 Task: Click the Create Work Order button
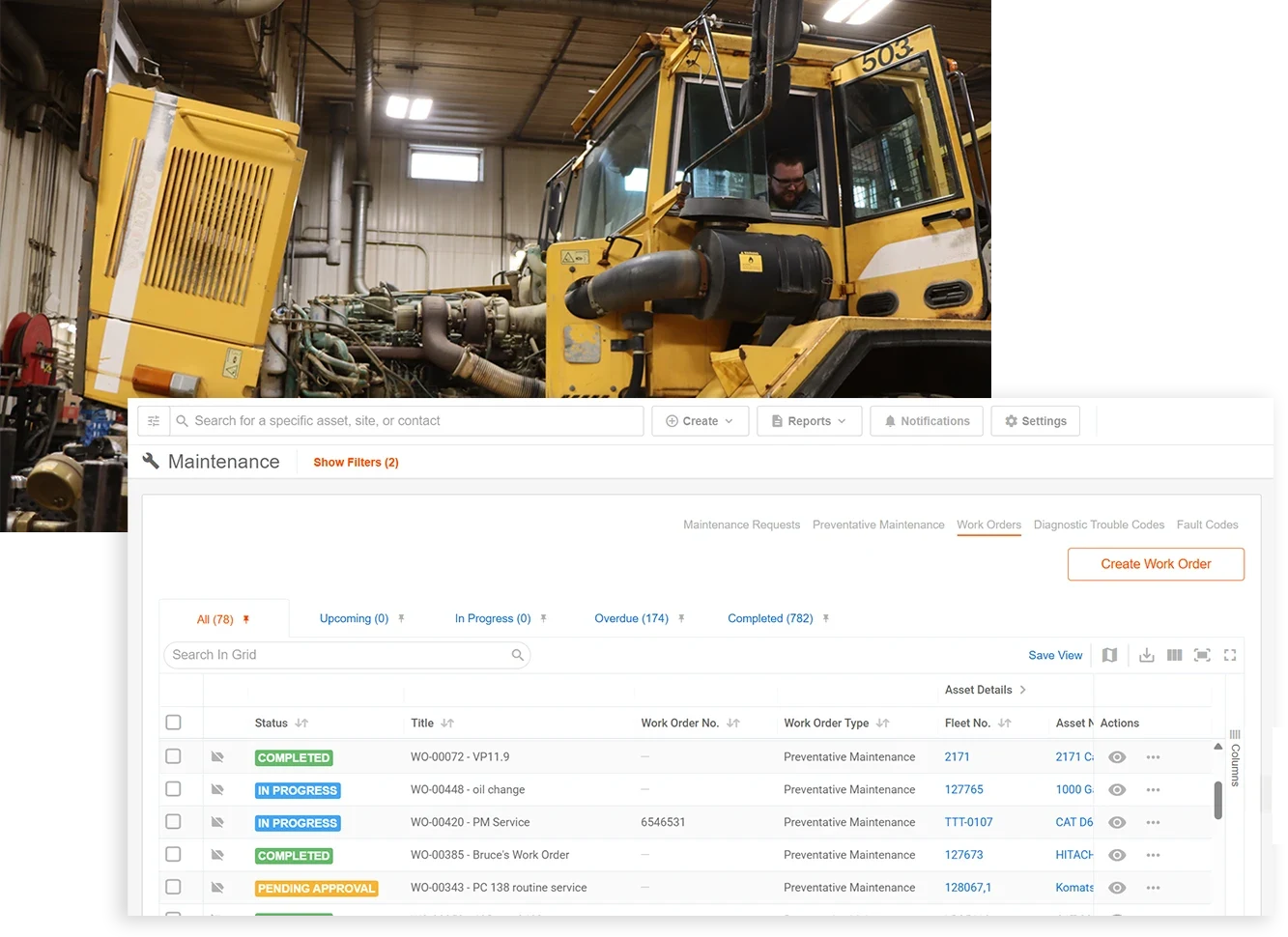(1155, 564)
